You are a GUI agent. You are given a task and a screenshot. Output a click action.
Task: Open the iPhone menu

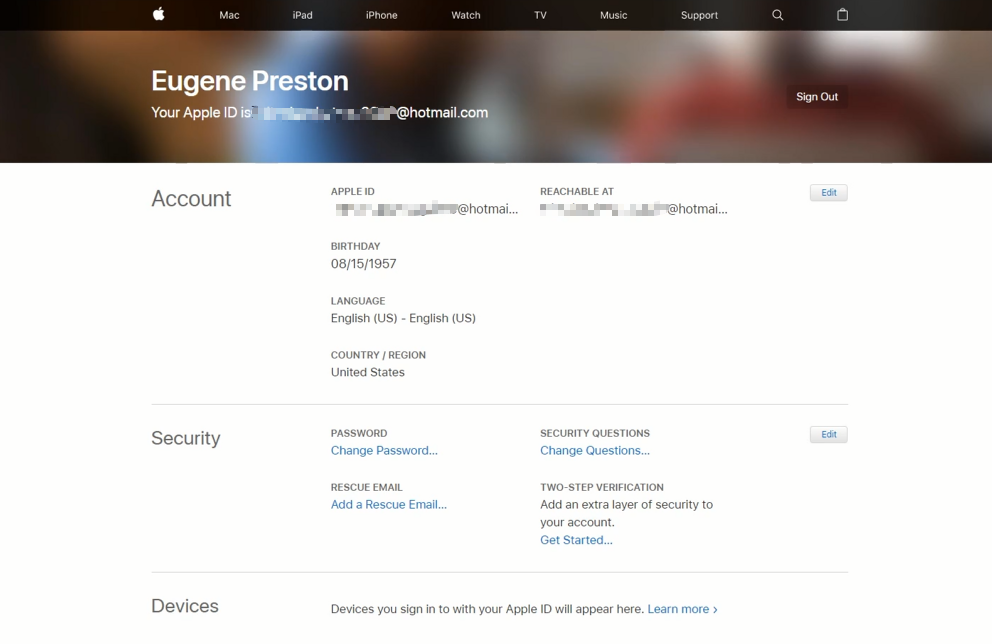coord(381,15)
